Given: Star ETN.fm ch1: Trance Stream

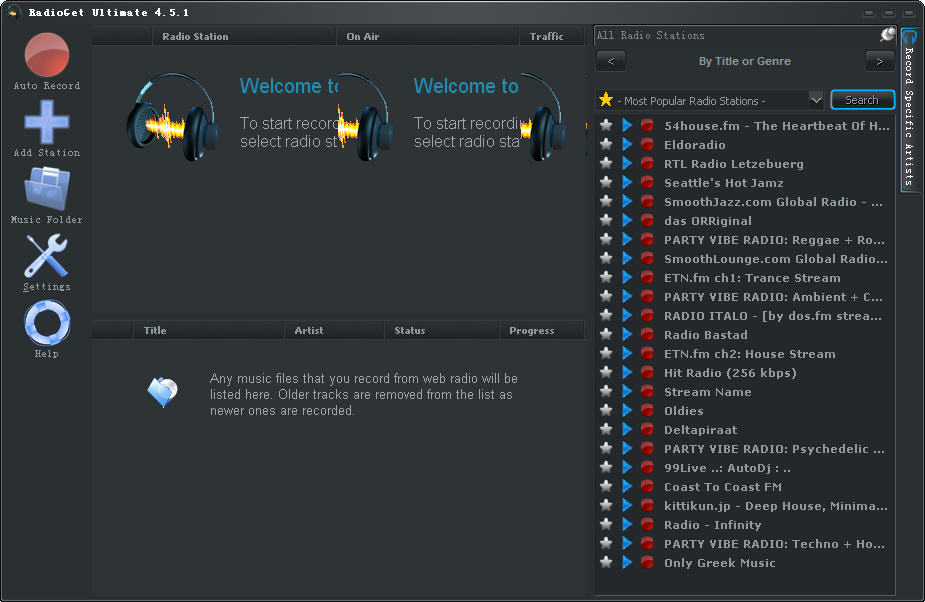Looking at the screenshot, I should pyautogui.click(x=606, y=277).
